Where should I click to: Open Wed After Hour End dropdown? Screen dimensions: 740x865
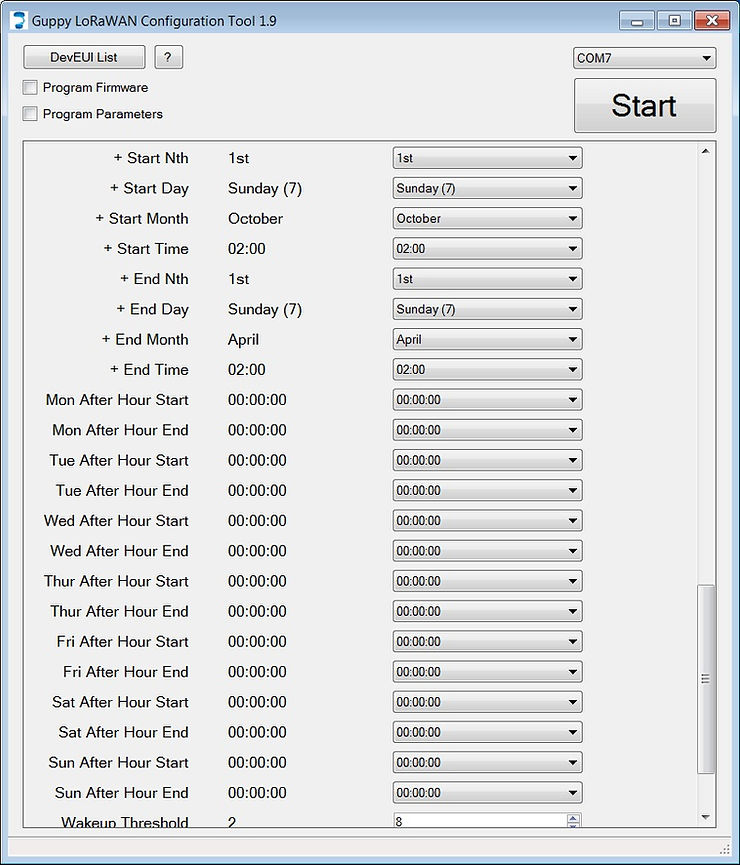pos(487,551)
